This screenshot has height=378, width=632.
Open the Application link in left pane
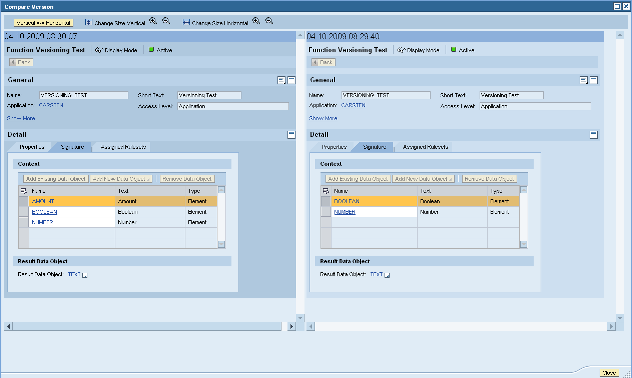click(x=51, y=105)
